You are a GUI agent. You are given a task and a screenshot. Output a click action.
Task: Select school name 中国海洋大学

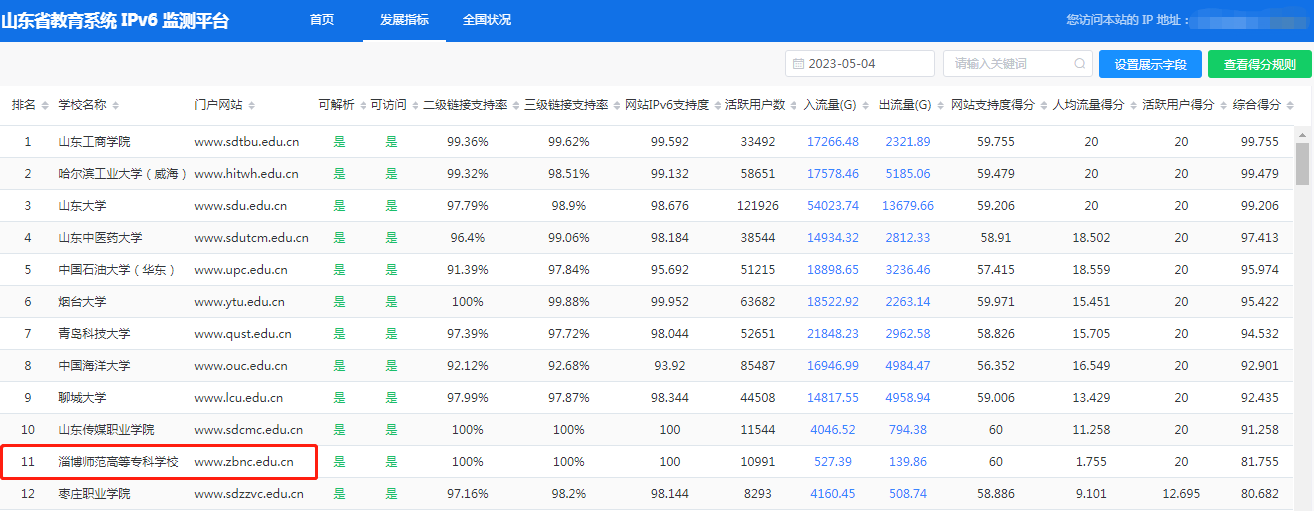point(94,366)
